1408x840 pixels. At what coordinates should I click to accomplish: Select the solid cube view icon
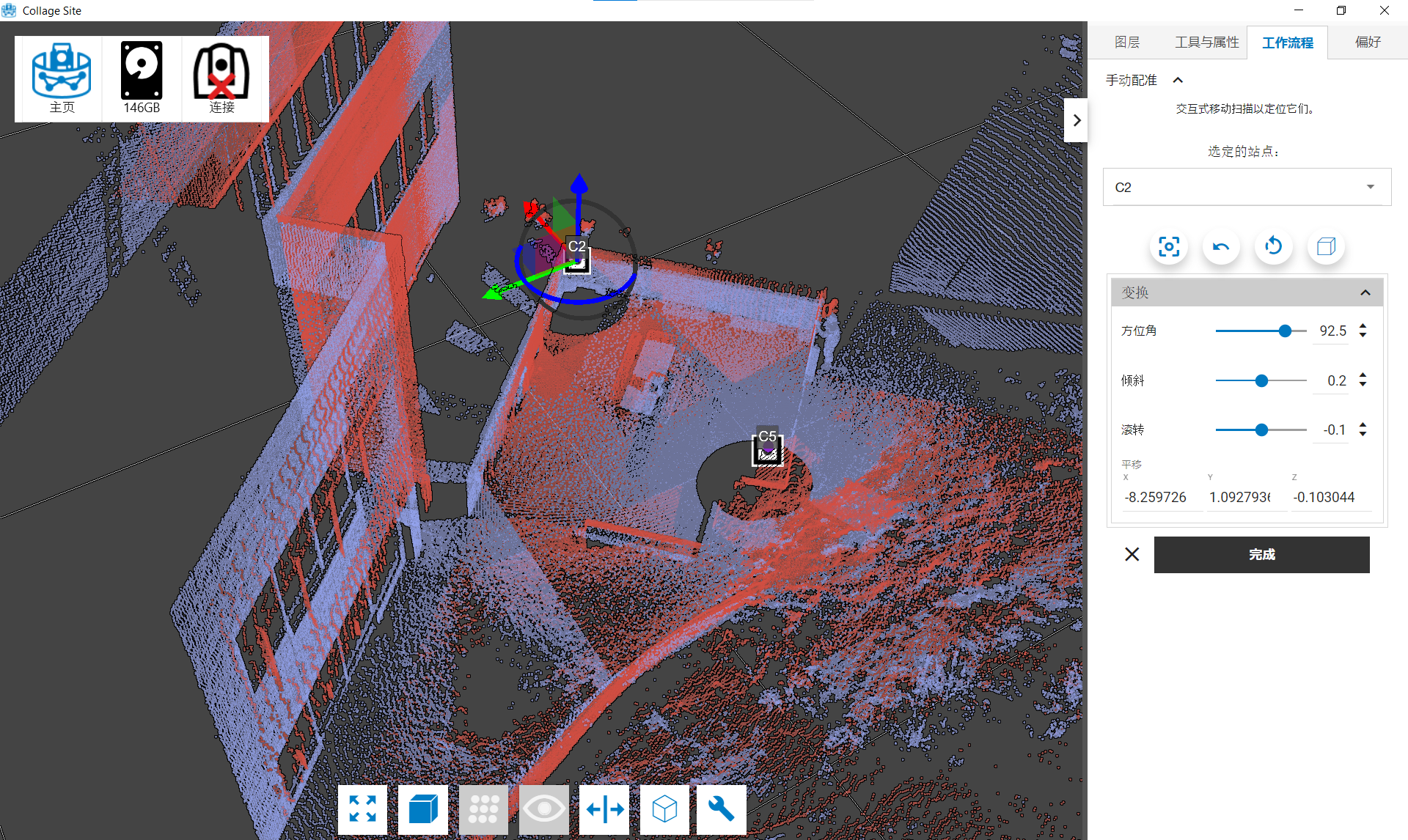tap(423, 809)
